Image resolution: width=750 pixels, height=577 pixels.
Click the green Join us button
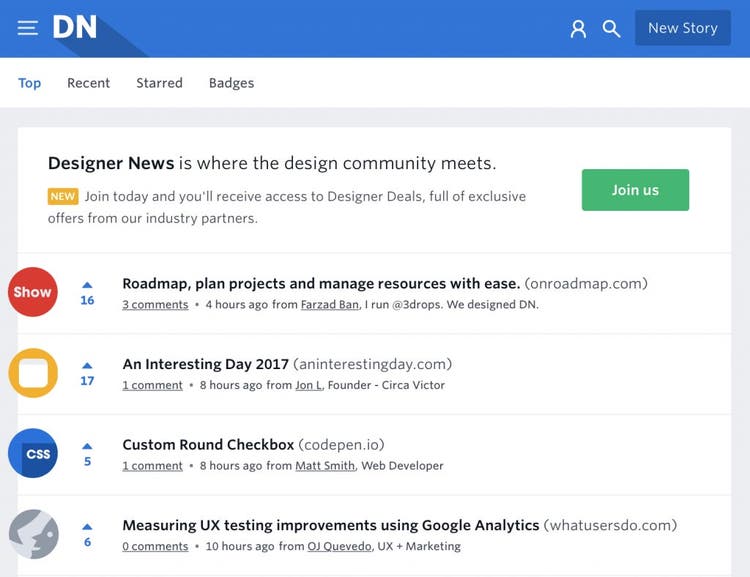(635, 190)
